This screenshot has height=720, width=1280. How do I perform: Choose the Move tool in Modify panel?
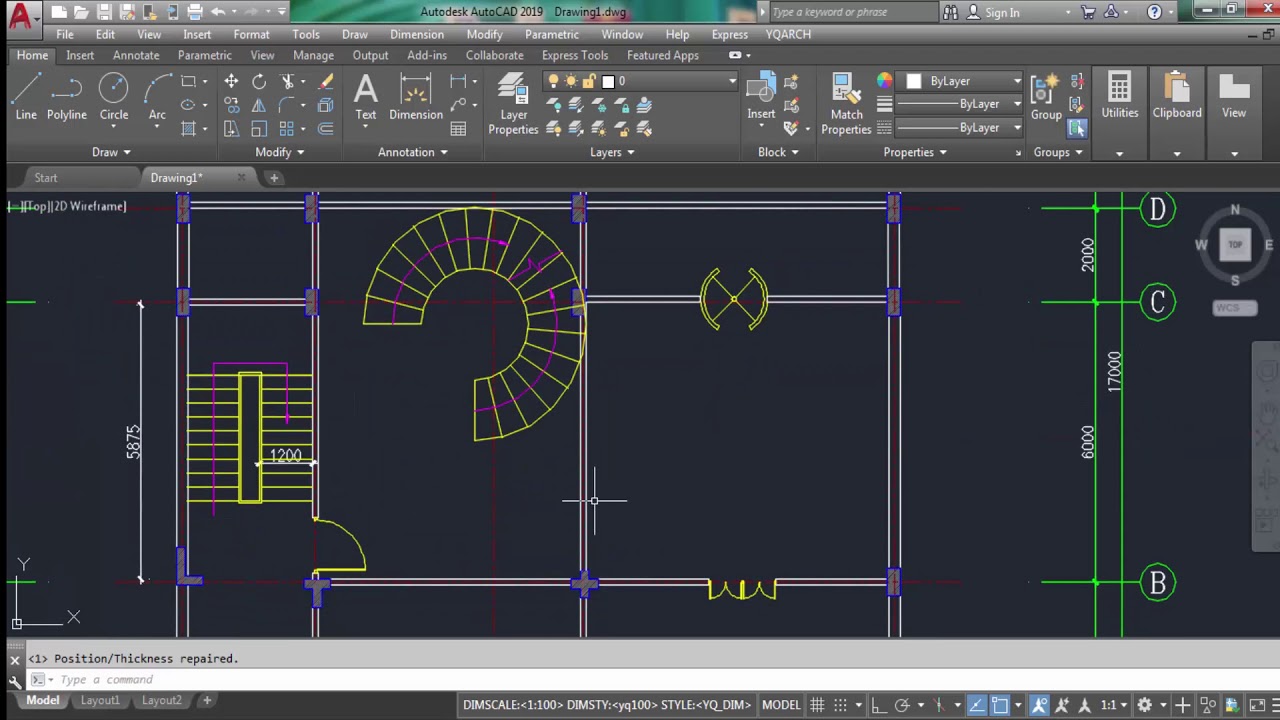pyautogui.click(x=231, y=81)
